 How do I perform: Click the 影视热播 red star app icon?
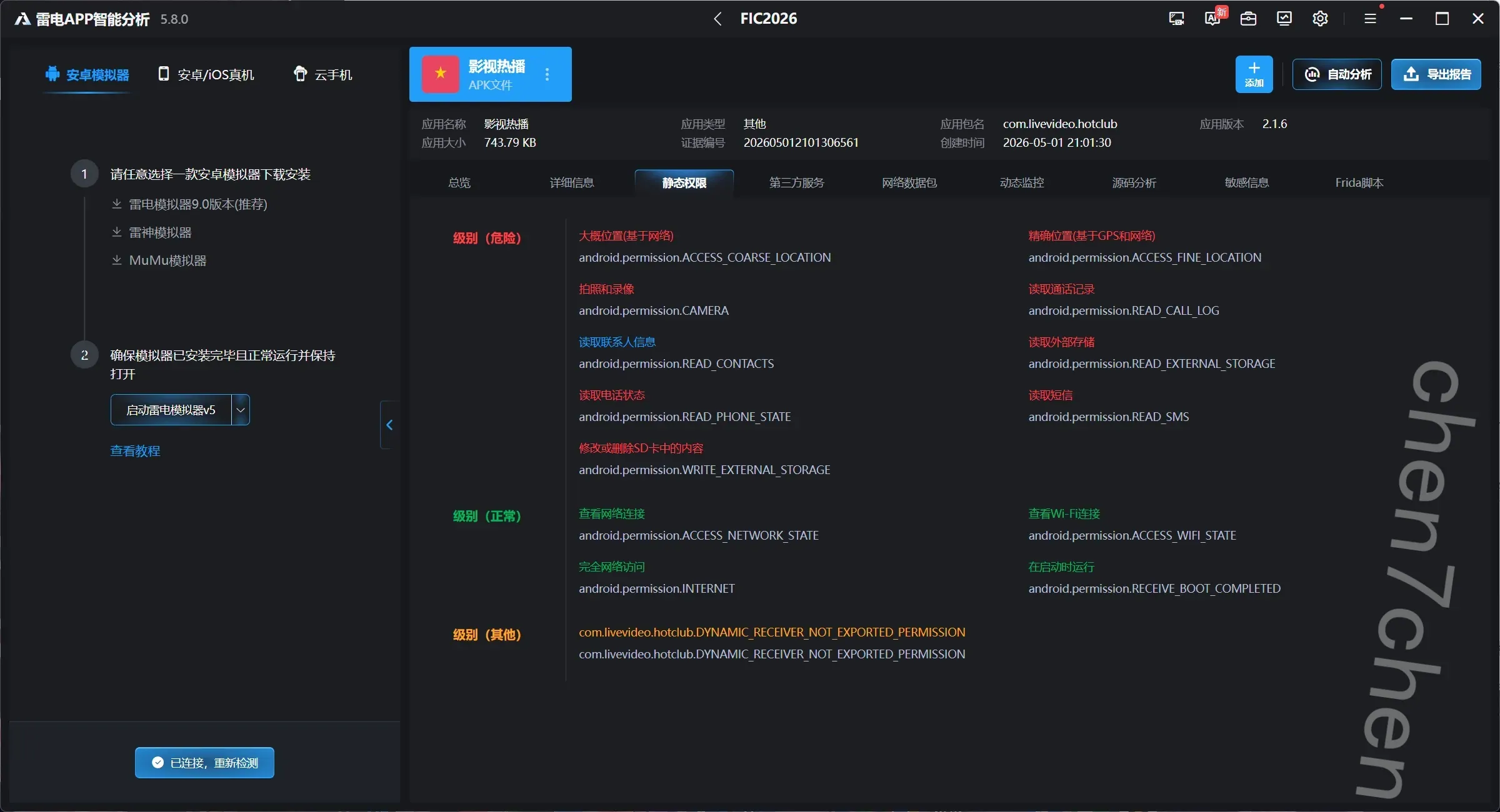pos(441,74)
